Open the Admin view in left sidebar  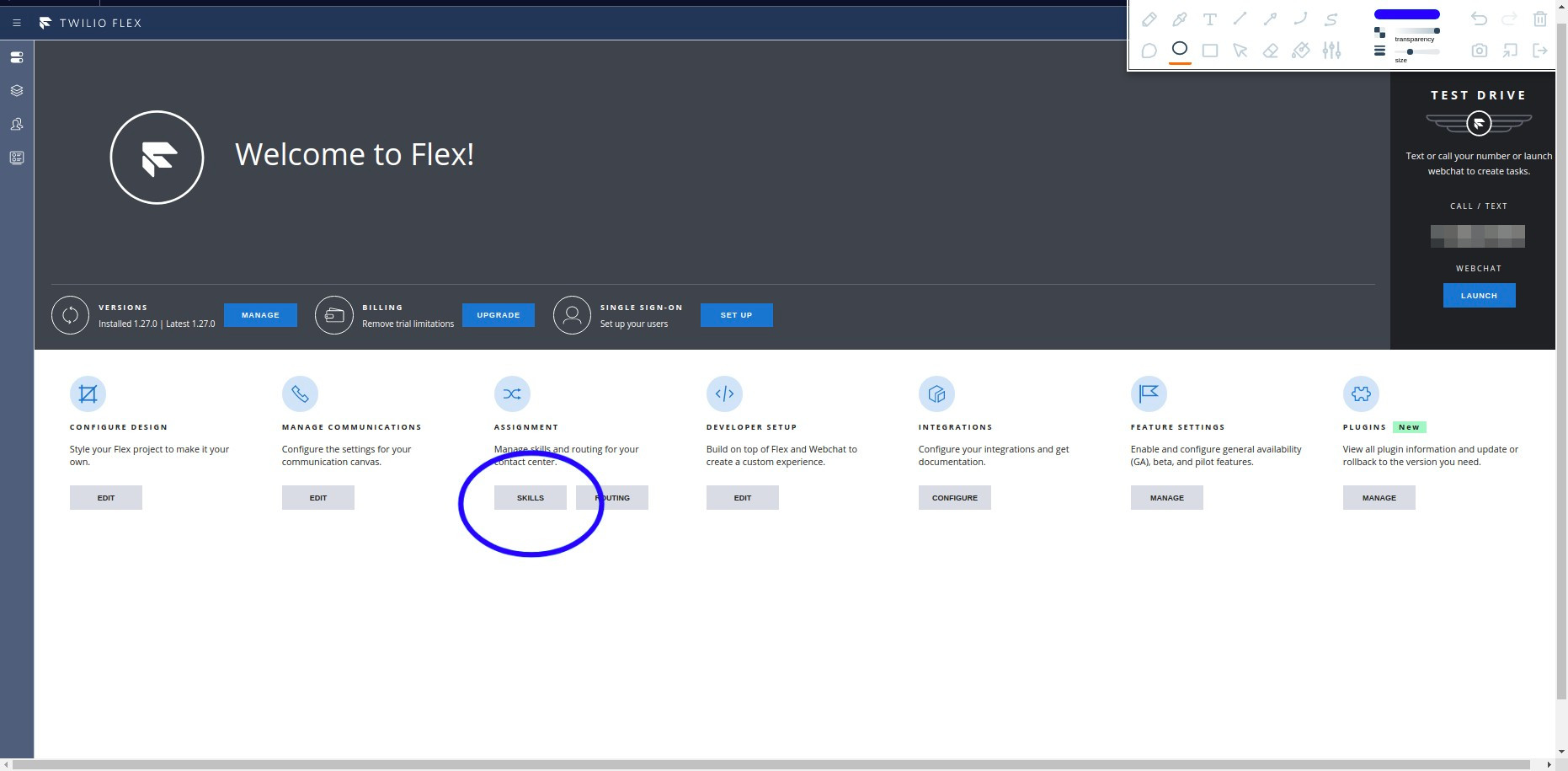[17, 57]
